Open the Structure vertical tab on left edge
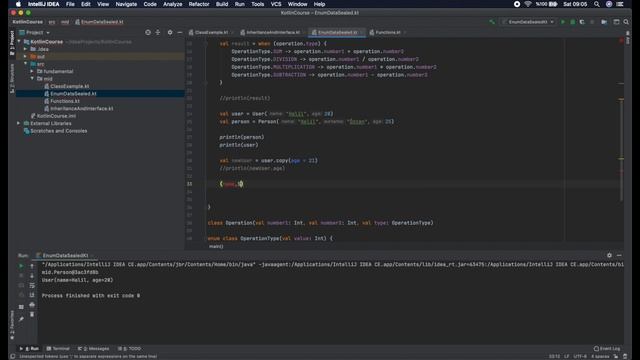Viewport: 640px width, 360px height. (x=12, y=78)
